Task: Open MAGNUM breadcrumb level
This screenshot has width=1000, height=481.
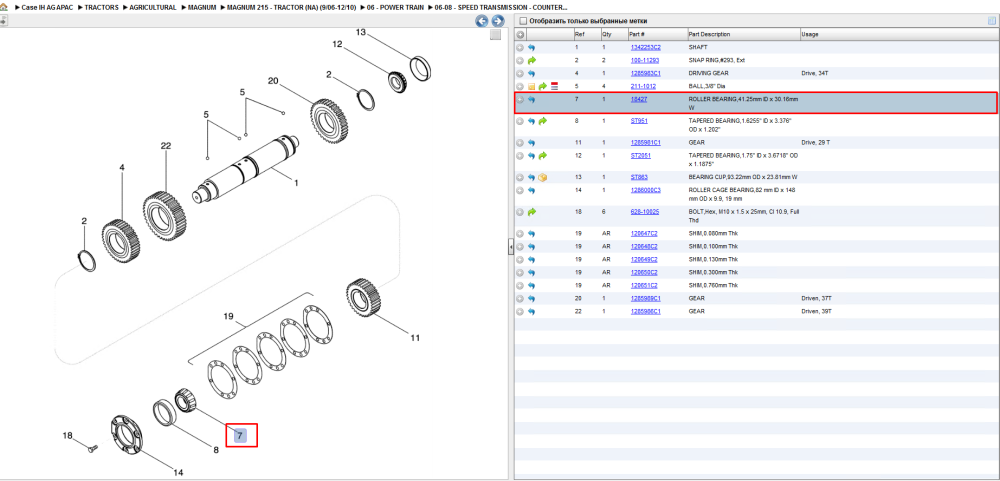Action: point(202,7)
